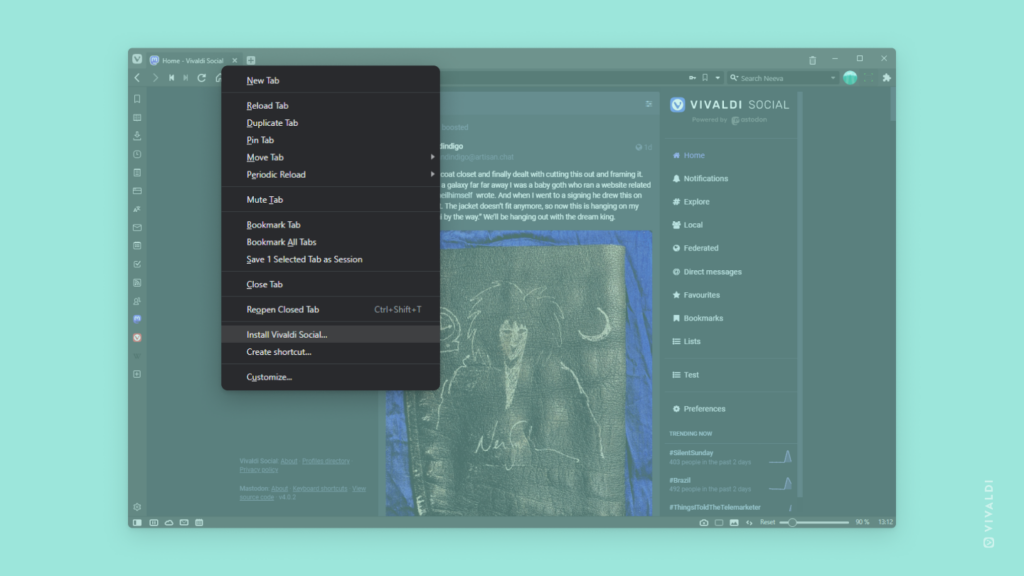1024x576 pixels.
Task: Expand the Move Tab submenu arrow
Action: [432, 157]
